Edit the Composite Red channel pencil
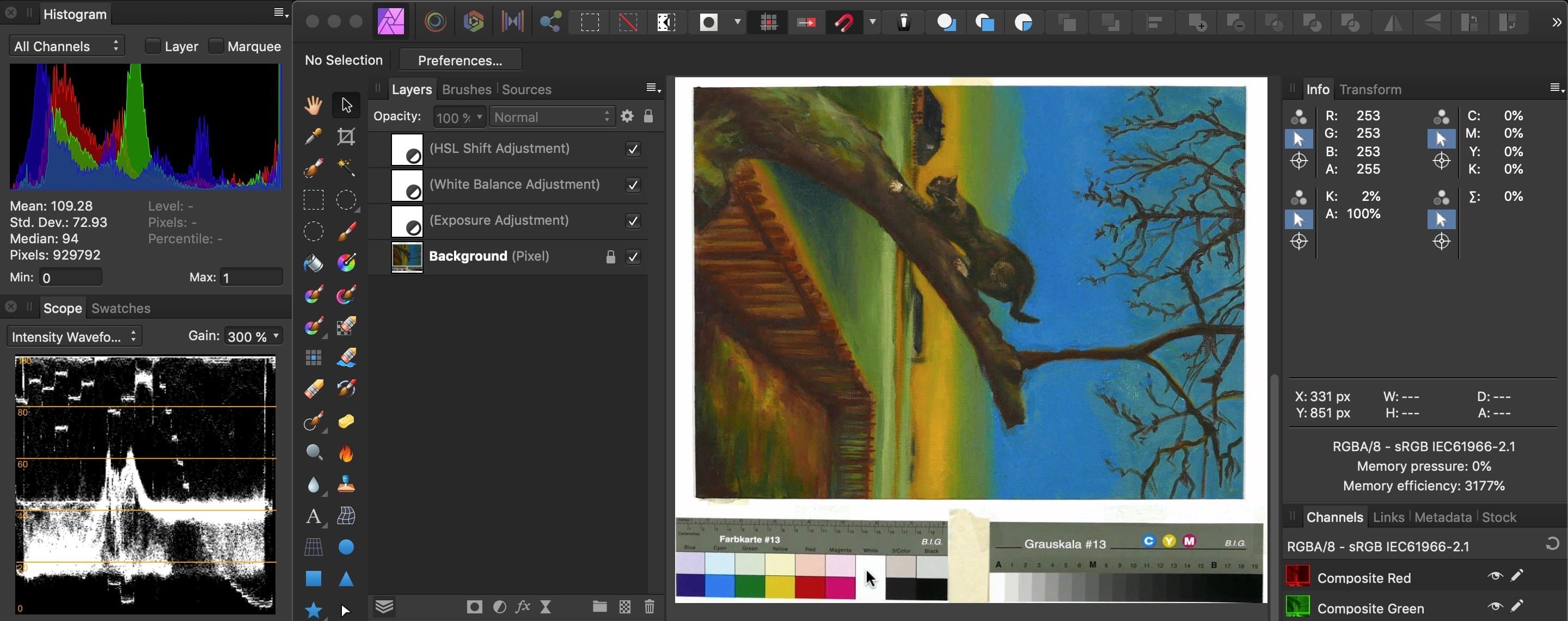This screenshot has height=621, width=1568. tap(1517, 575)
